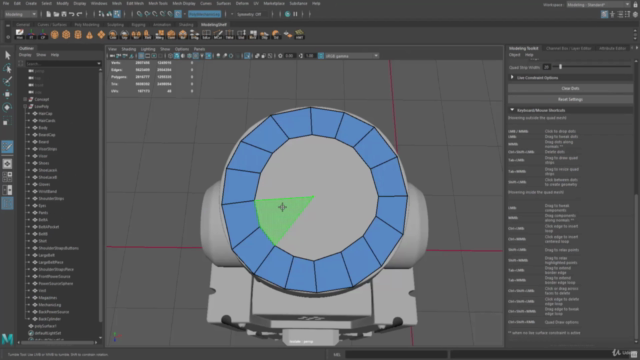Open the Modeling menu set dropdown
The image size is (640, 360).
pyautogui.click(x=20, y=14)
